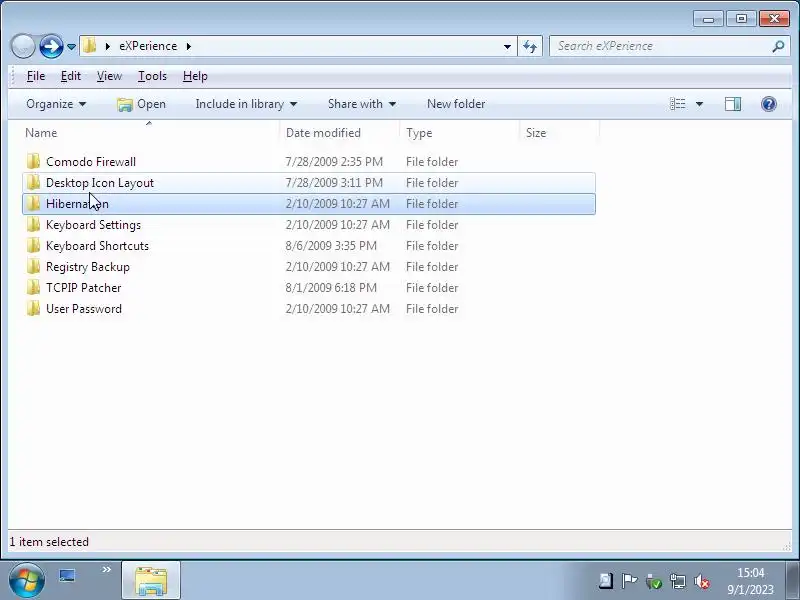The image size is (800, 600).
Task: Sort by the Size column header
Action: tap(559, 133)
